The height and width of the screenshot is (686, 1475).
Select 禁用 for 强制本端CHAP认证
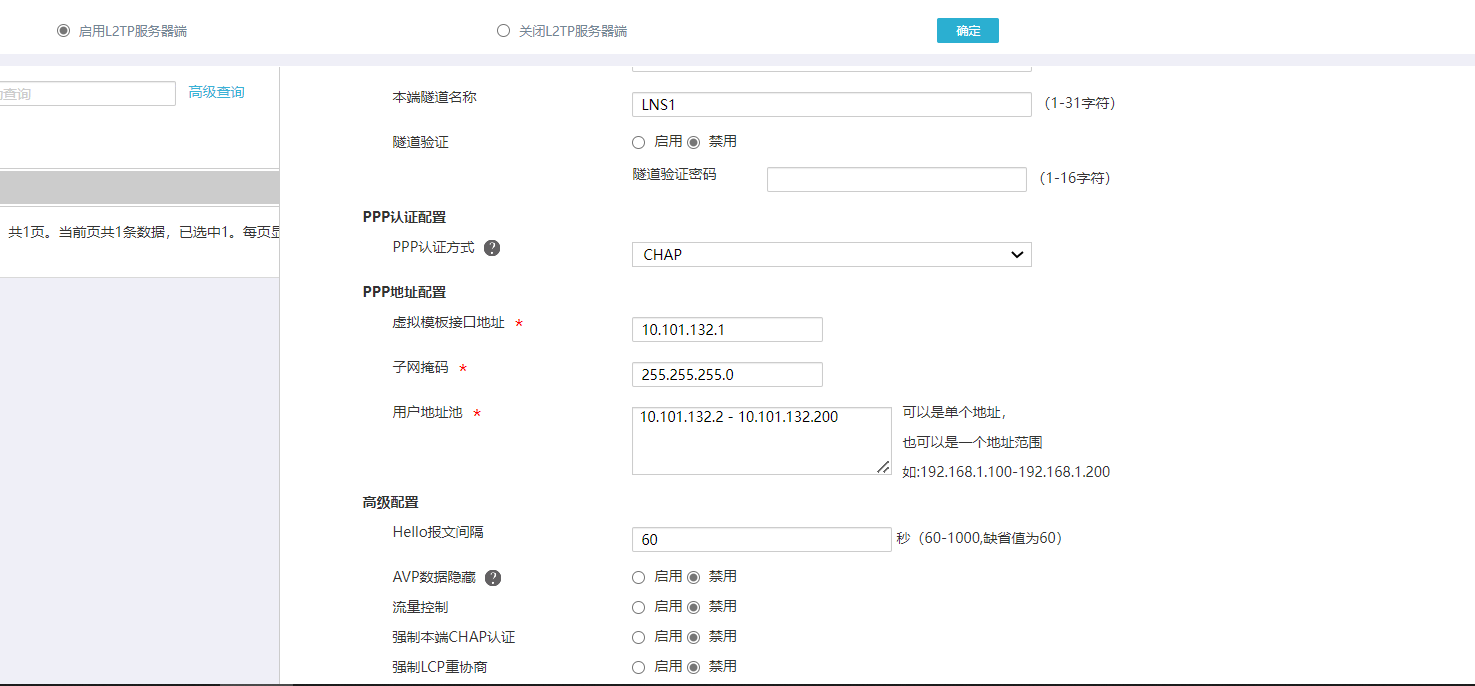point(694,637)
